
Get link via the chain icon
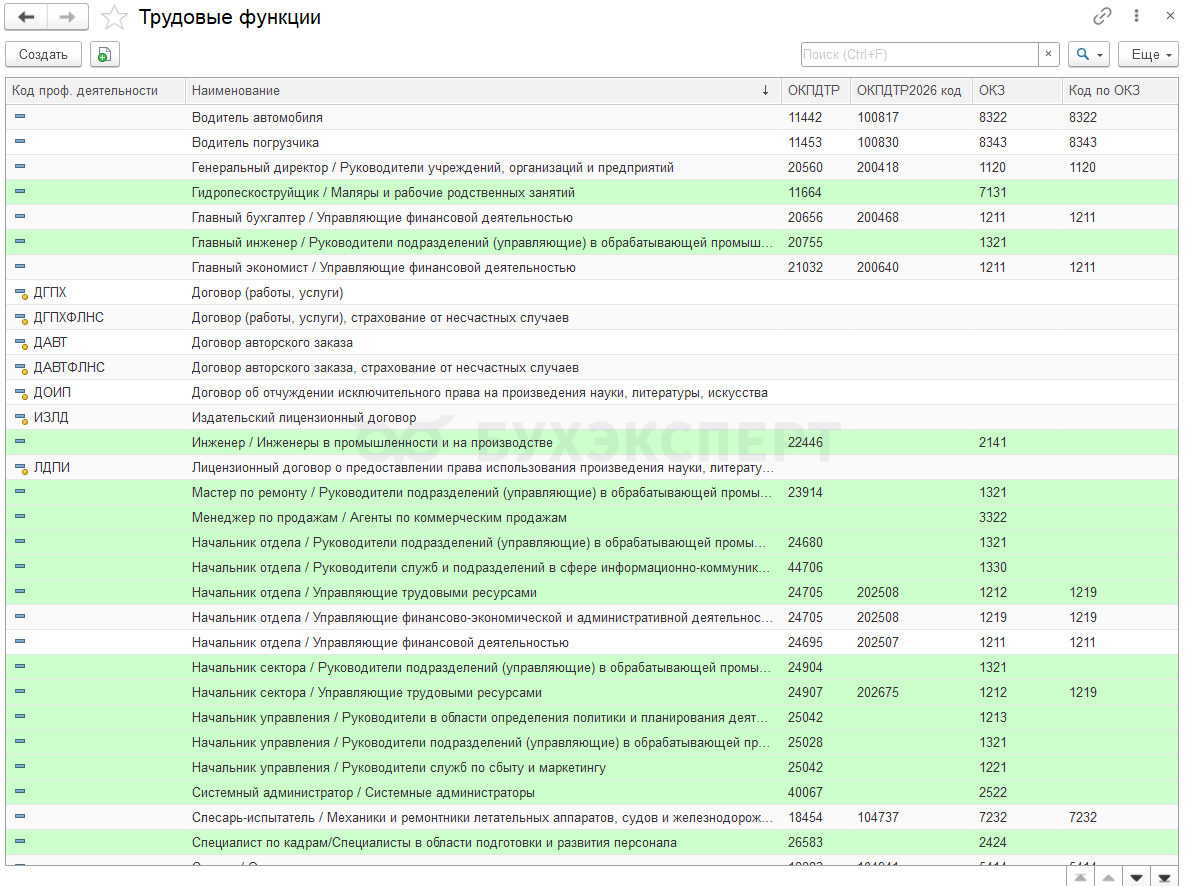(x=1102, y=16)
